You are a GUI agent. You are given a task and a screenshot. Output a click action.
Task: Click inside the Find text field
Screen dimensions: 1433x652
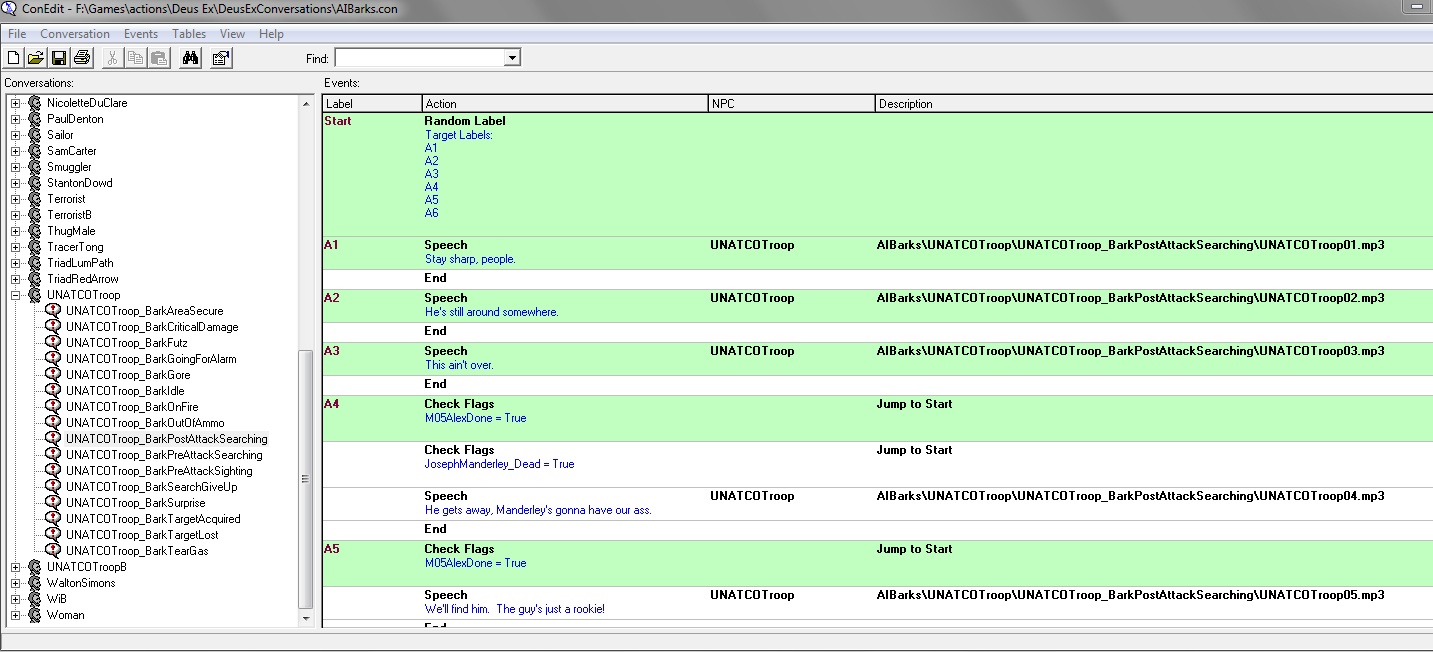418,58
